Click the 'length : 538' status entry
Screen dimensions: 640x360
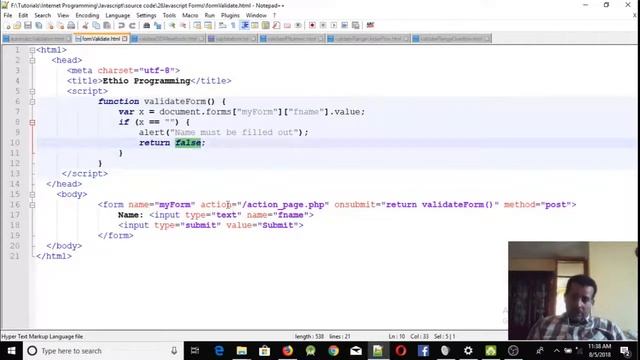(309, 337)
